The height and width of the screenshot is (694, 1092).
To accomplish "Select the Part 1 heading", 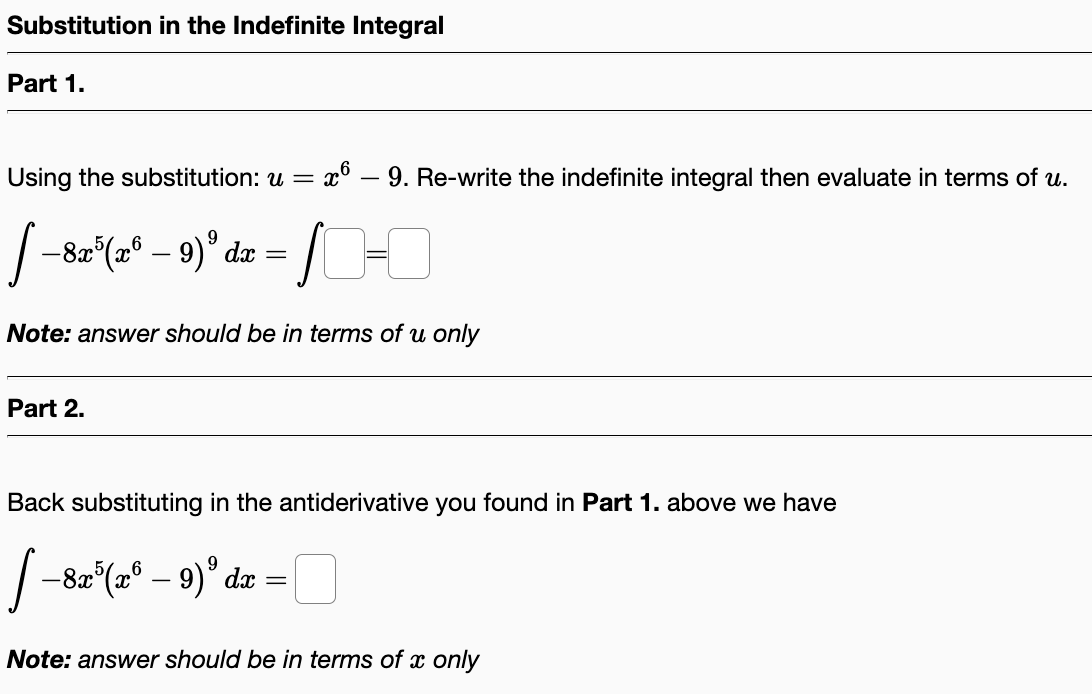I will point(44,84).
